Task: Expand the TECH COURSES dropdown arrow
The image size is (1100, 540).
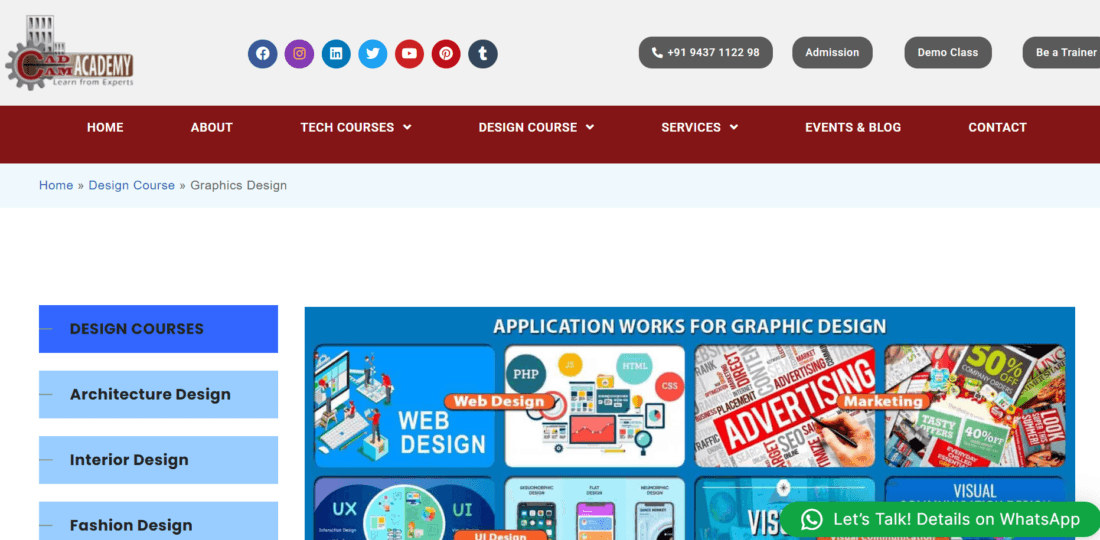Action: (407, 127)
